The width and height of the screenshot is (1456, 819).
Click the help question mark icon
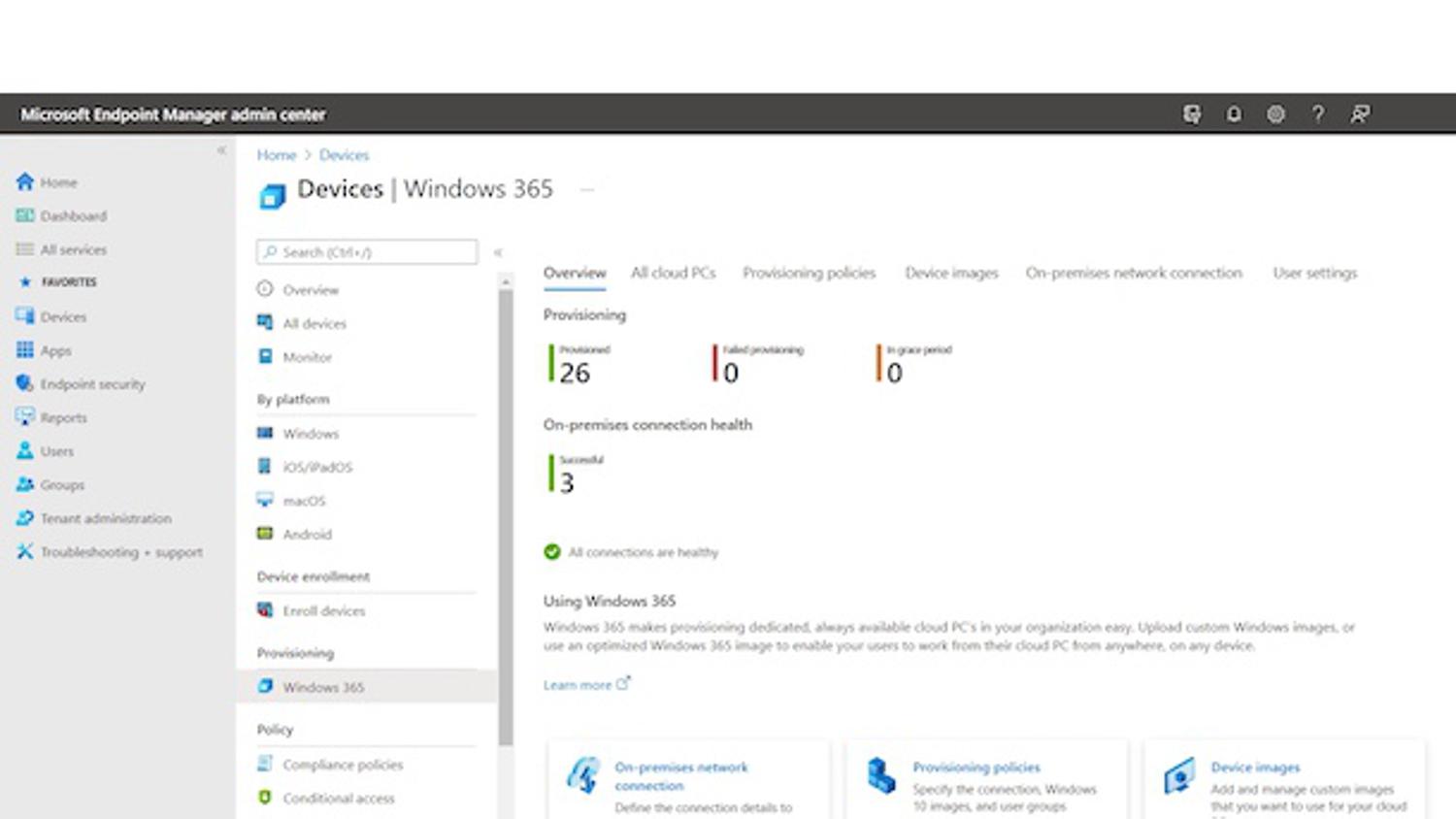pos(1317,115)
